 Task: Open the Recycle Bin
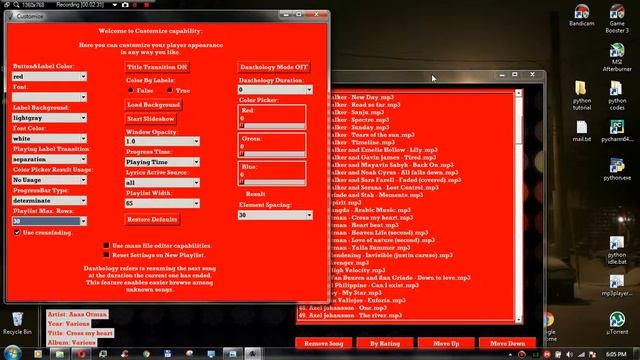(x=17, y=323)
